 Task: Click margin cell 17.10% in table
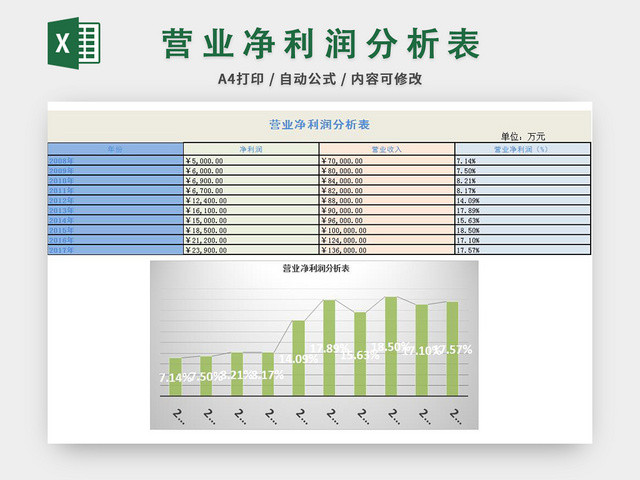pos(522,240)
